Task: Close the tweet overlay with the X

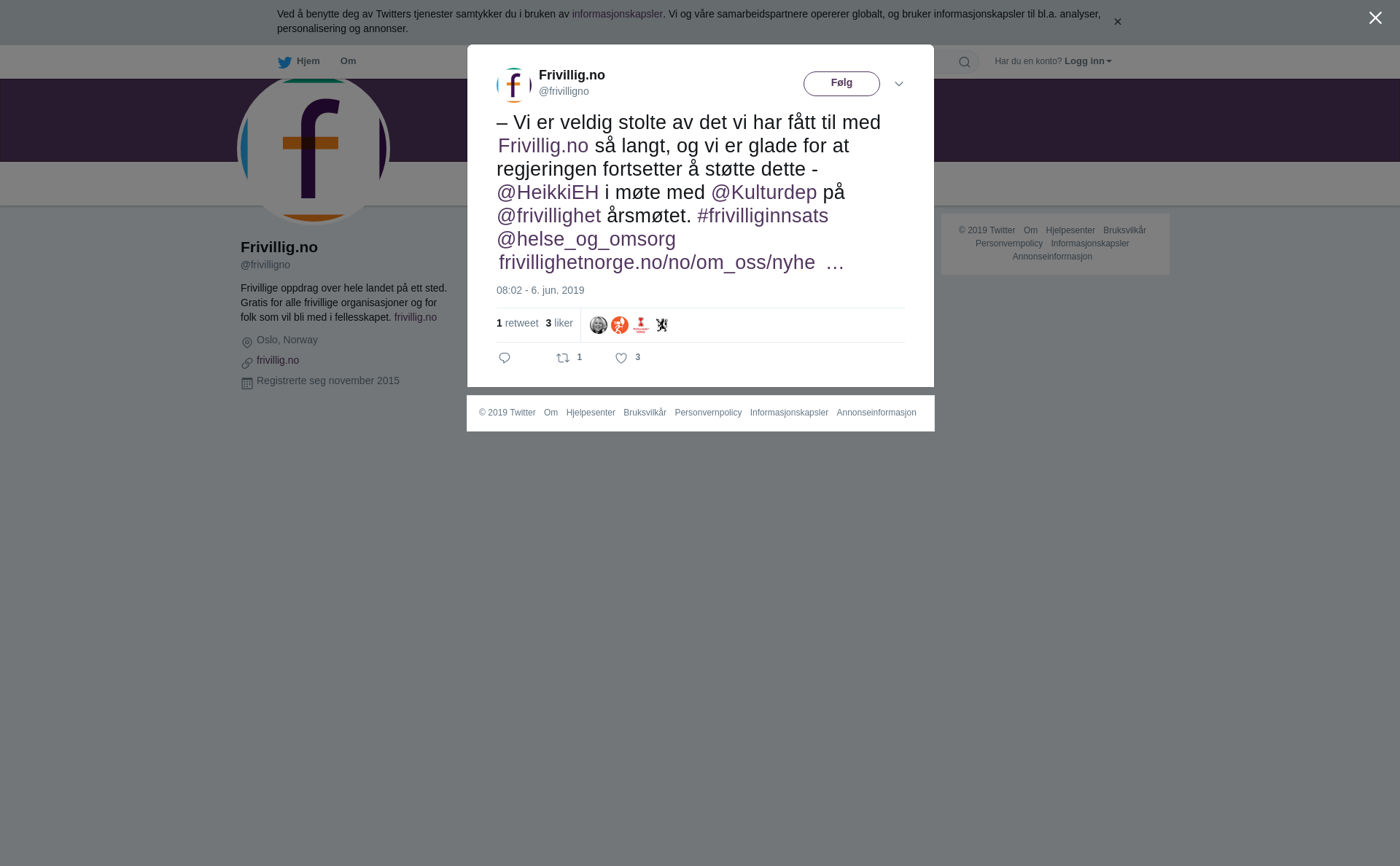Action: point(1375,18)
